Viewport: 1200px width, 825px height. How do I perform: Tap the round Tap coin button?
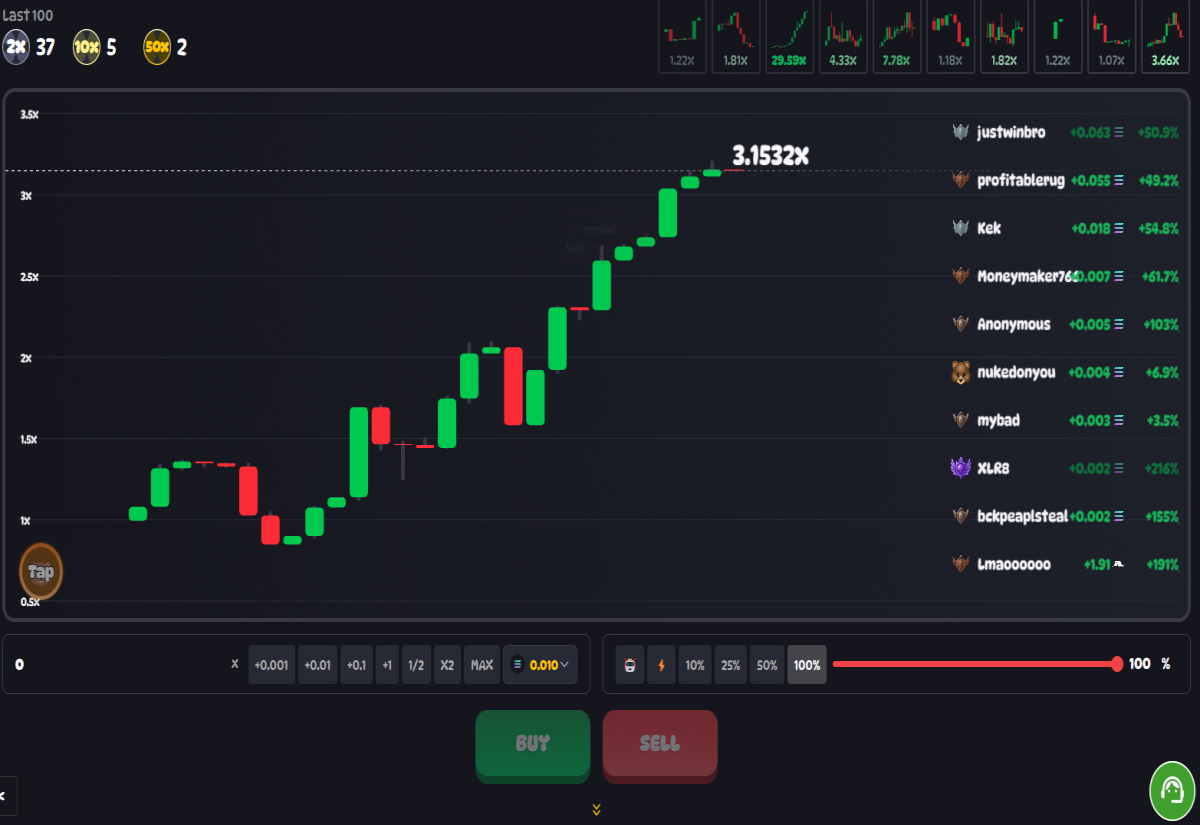(41, 572)
